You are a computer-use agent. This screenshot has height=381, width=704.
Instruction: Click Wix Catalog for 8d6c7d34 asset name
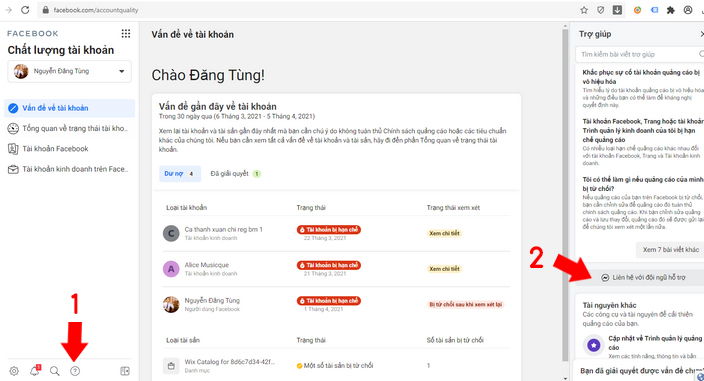pos(229,362)
